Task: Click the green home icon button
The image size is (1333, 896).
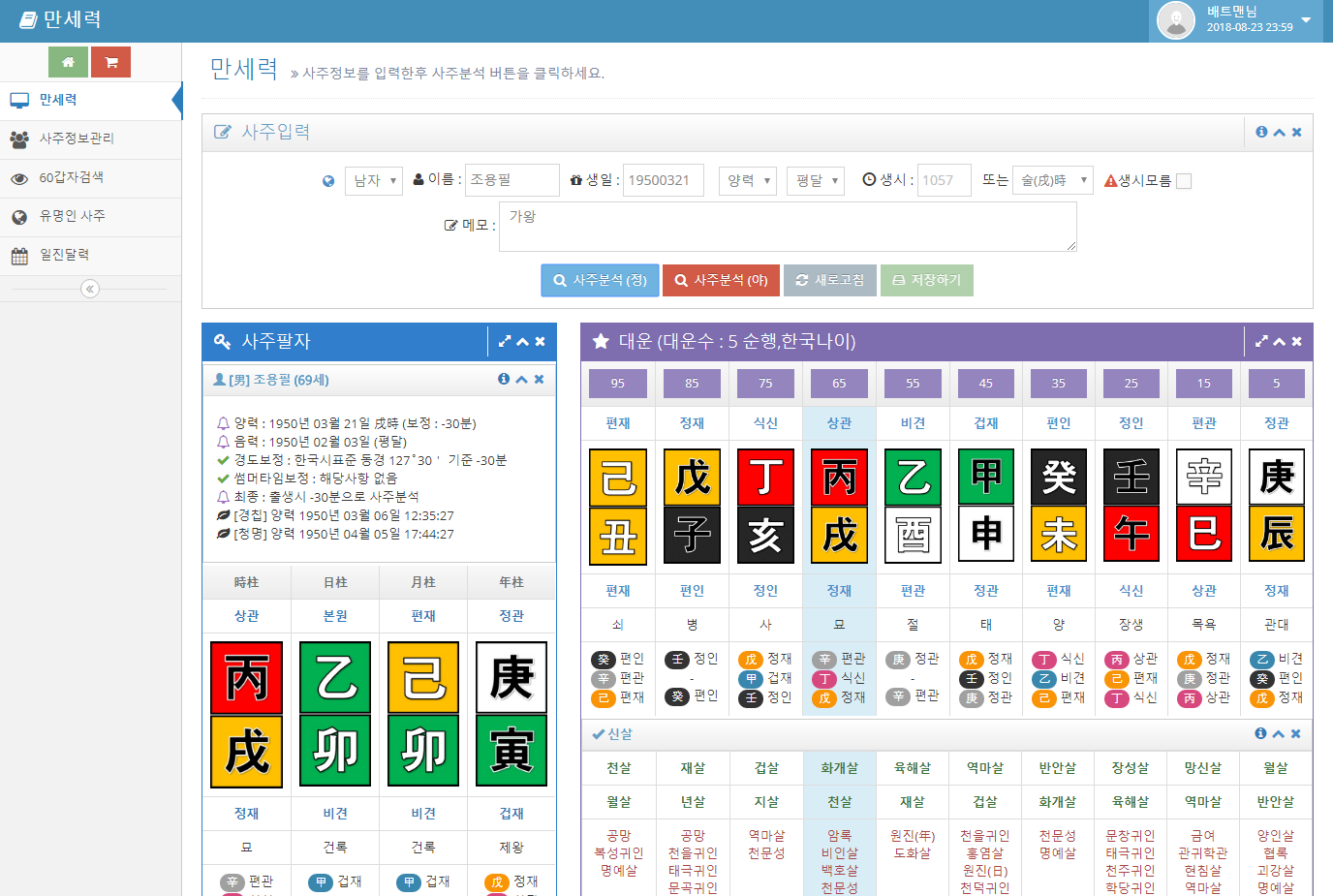Action: click(68, 62)
